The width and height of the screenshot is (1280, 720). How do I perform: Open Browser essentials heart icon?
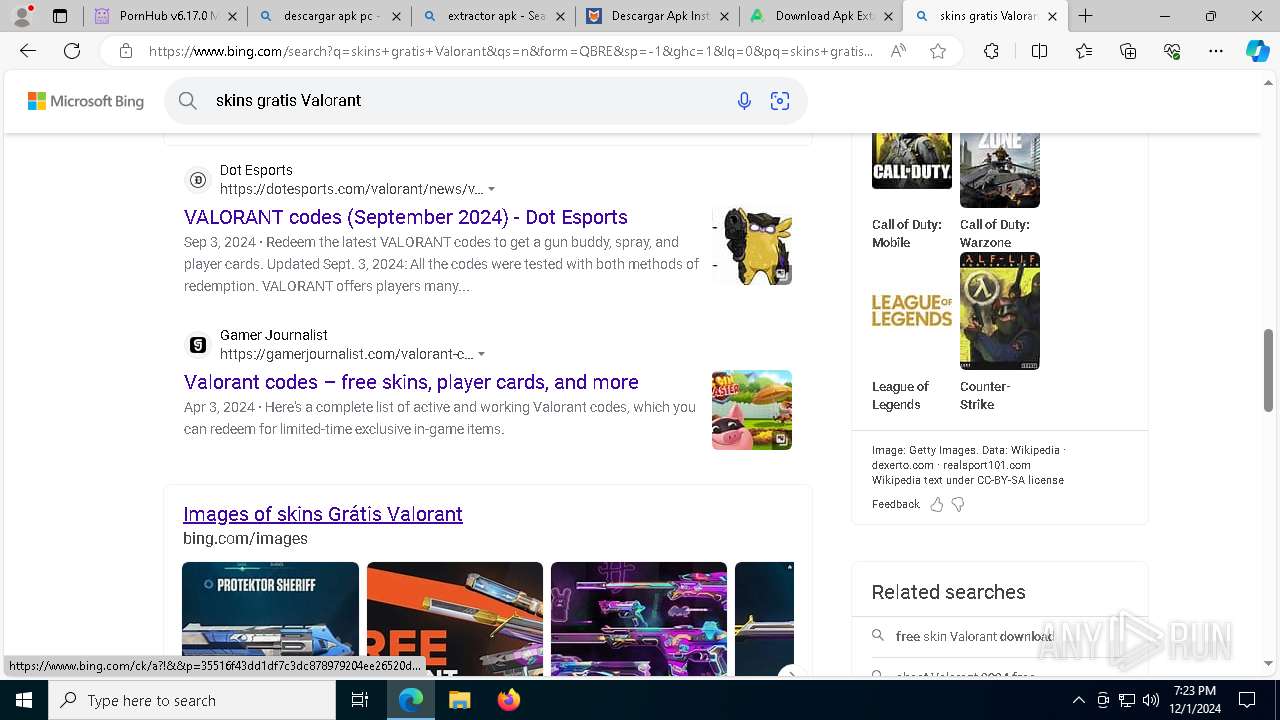point(1172,51)
